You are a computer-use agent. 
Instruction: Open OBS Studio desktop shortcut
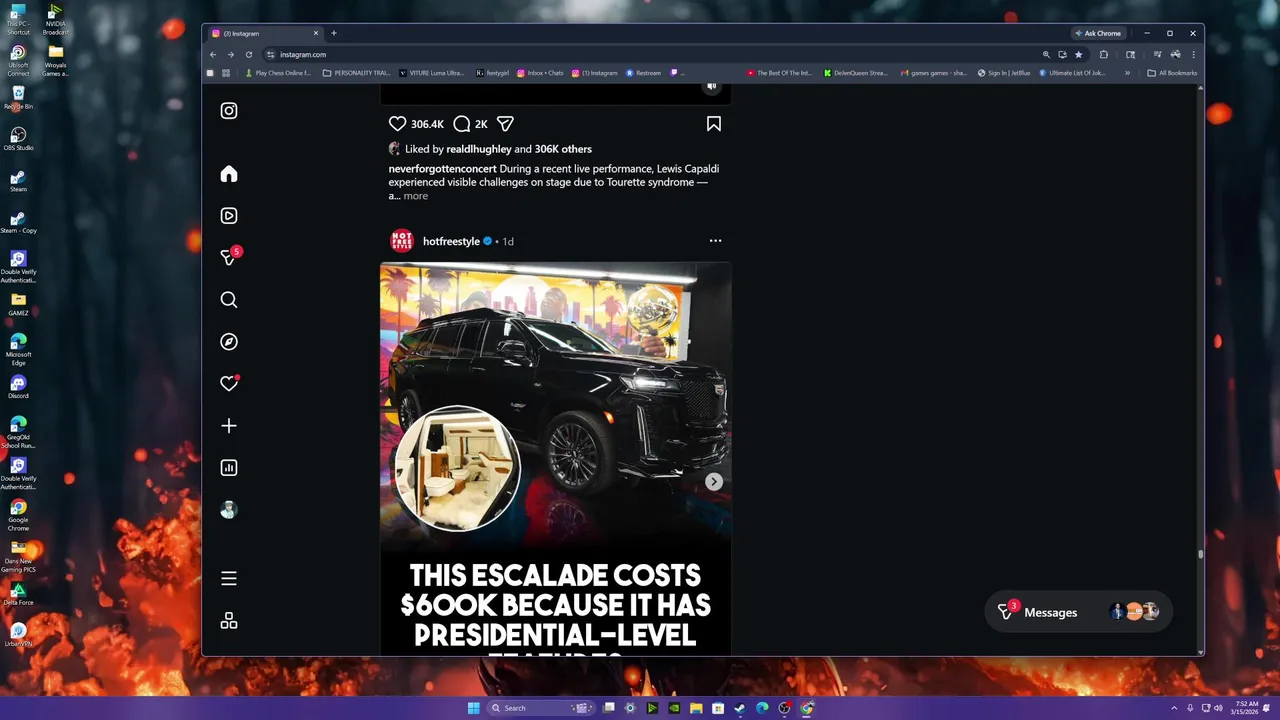18,138
